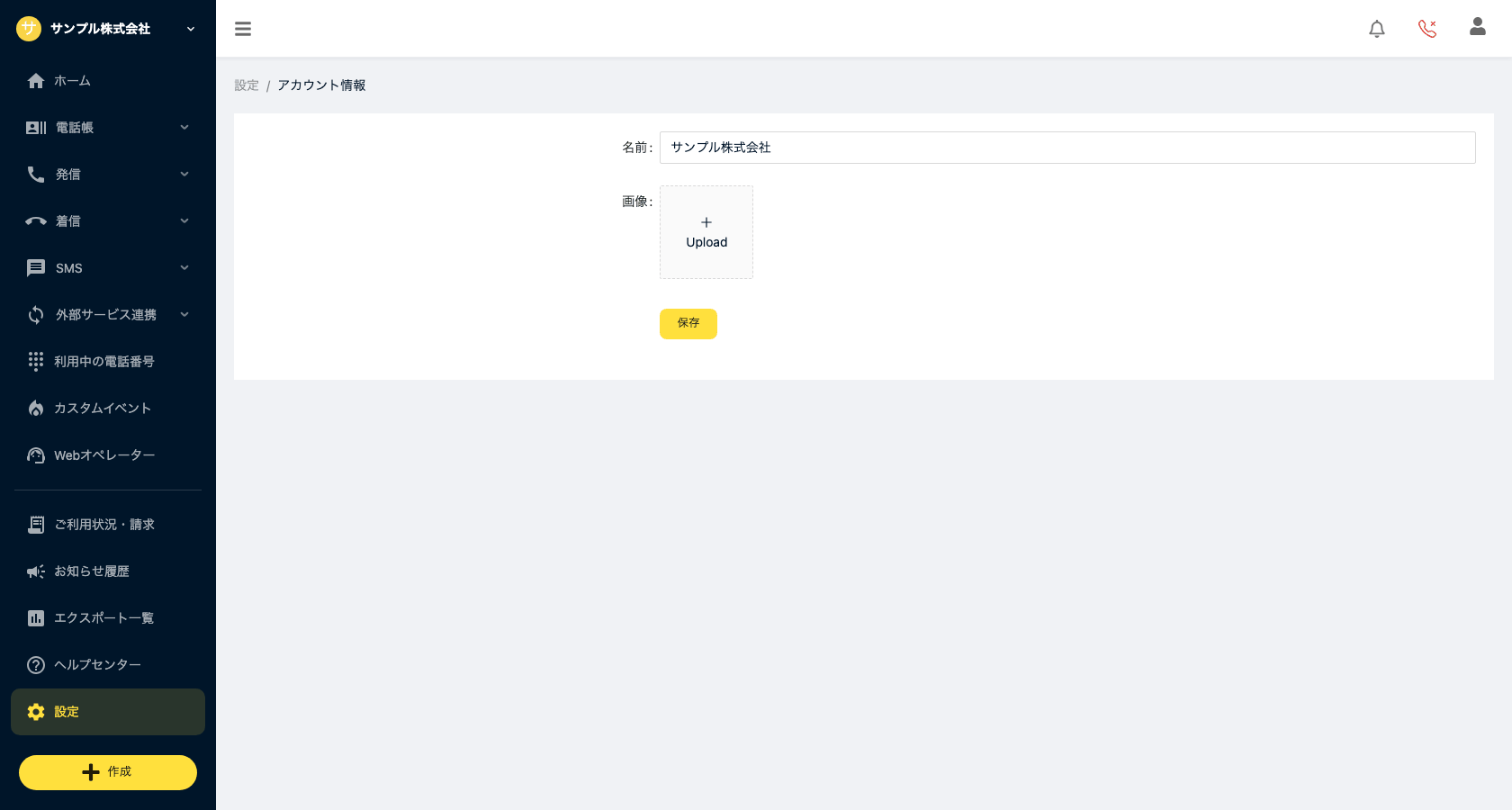The width and height of the screenshot is (1512, 810).
Task: Click the hamburger menu icon
Action: (243, 29)
